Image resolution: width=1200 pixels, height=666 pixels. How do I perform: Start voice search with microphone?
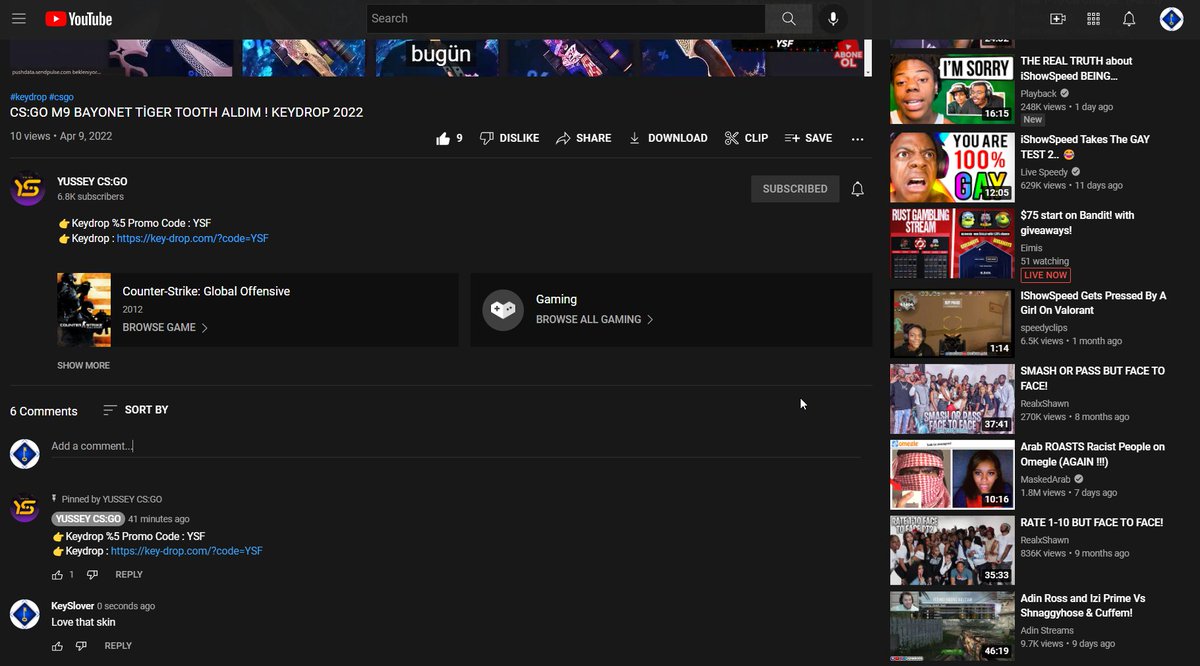click(832, 18)
